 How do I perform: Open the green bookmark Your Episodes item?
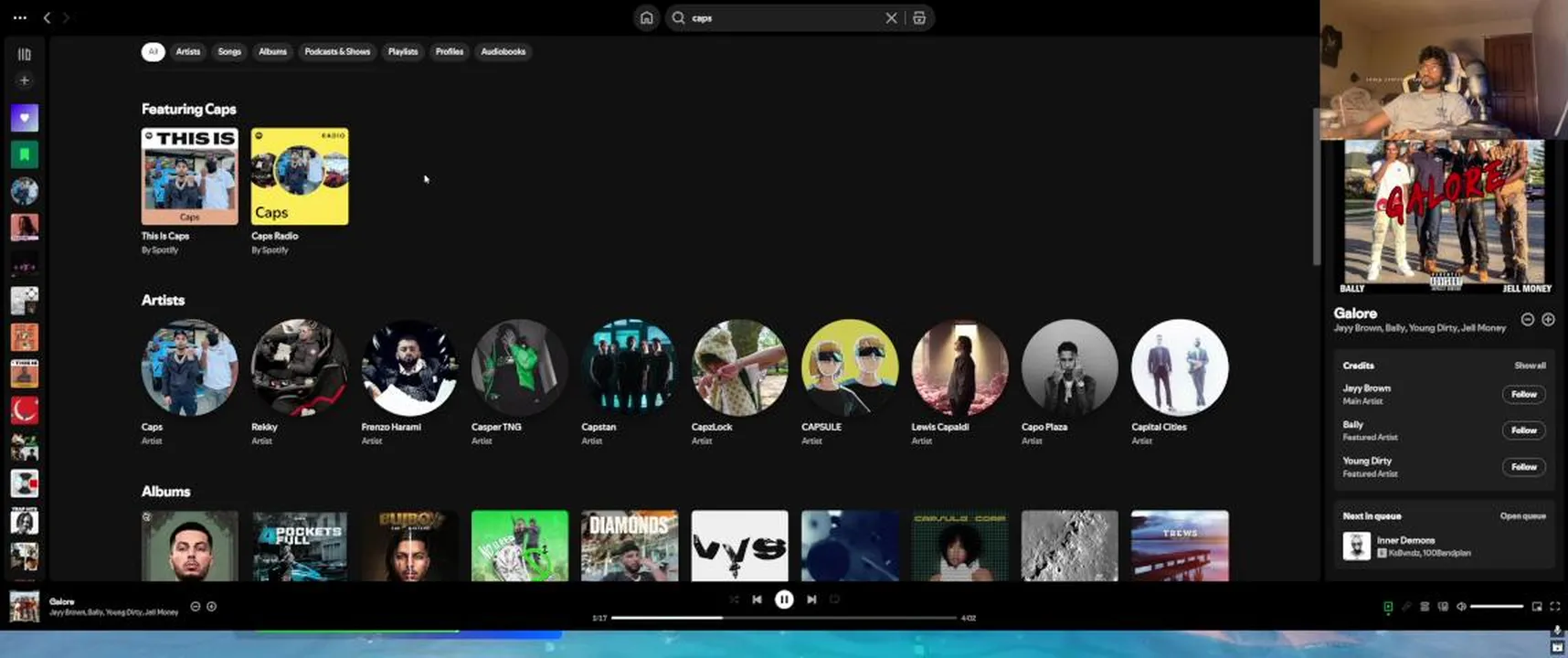(25, 154)
